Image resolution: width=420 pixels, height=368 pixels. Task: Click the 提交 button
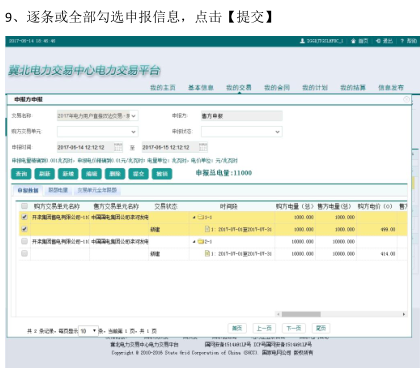click(138, 174)
